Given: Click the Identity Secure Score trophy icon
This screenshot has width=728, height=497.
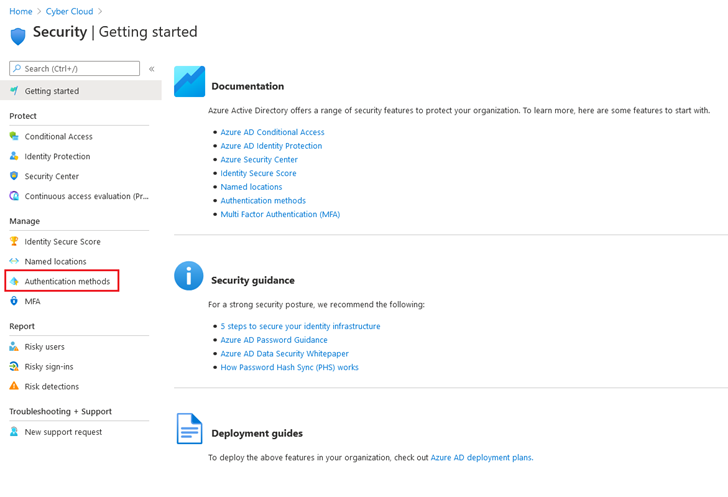Looking at the screenshot, I should click(x=14, y=241).
